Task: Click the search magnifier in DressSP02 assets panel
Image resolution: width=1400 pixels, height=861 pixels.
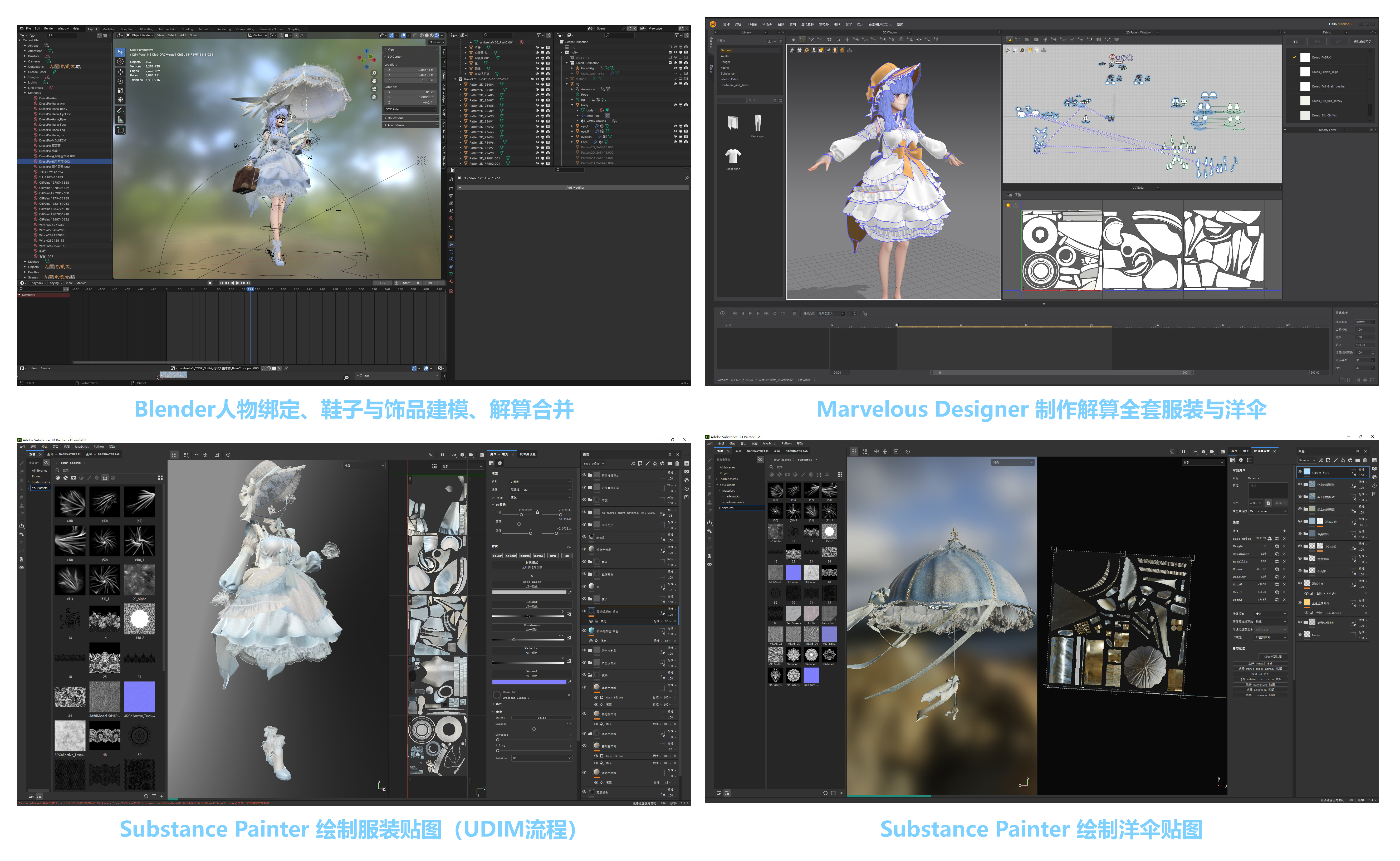Action: 57,470
